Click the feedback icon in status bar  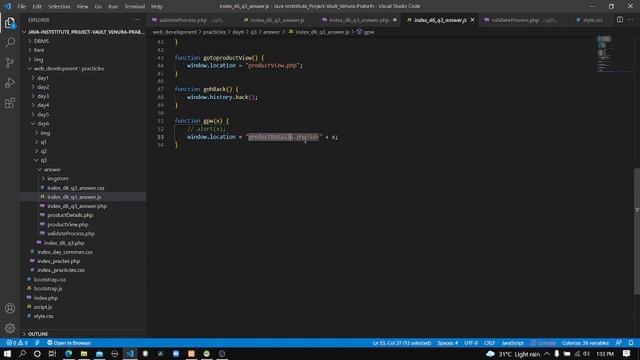click(x=619, y=343)
